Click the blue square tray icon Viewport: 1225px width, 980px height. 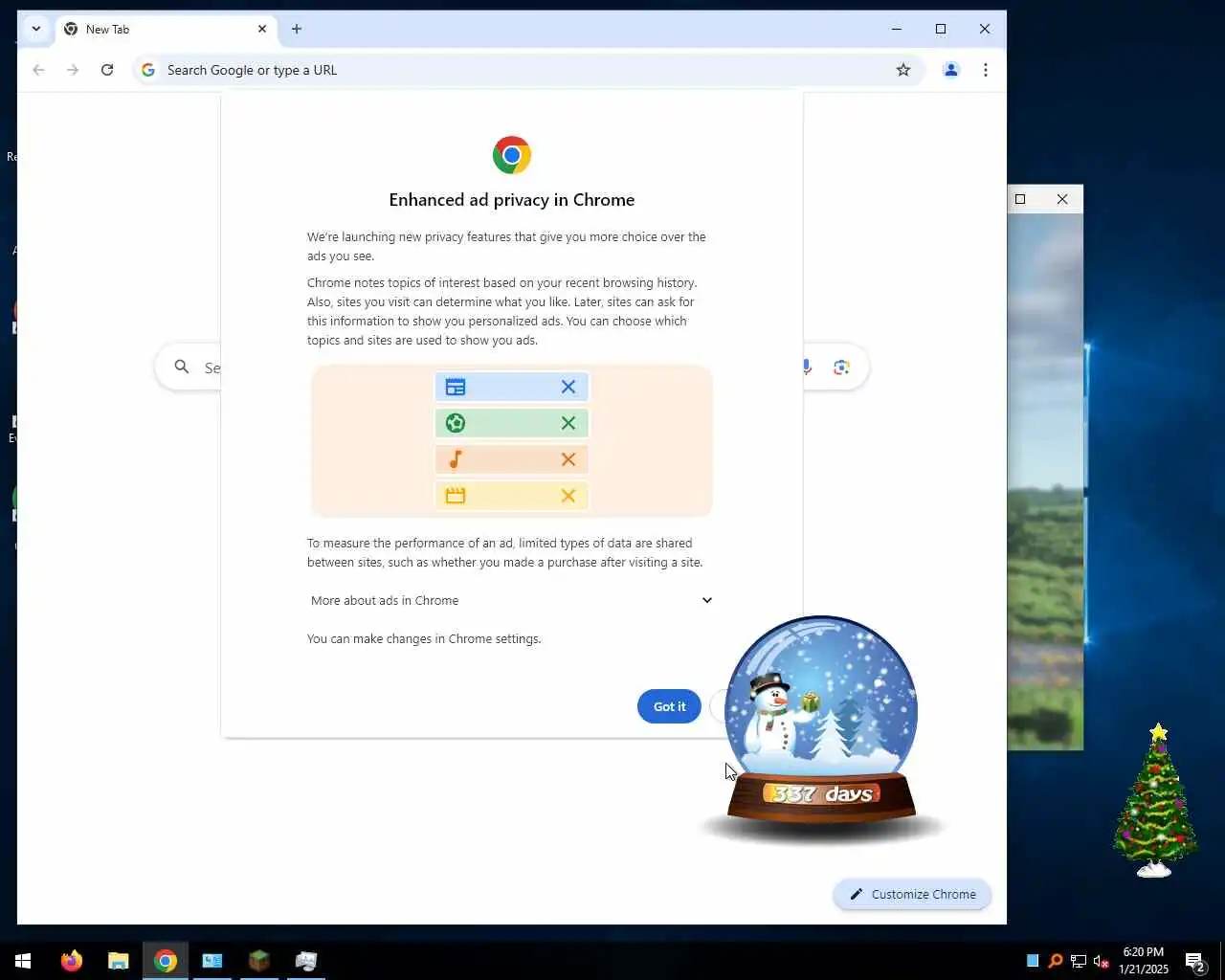(x=1033, y=961)
